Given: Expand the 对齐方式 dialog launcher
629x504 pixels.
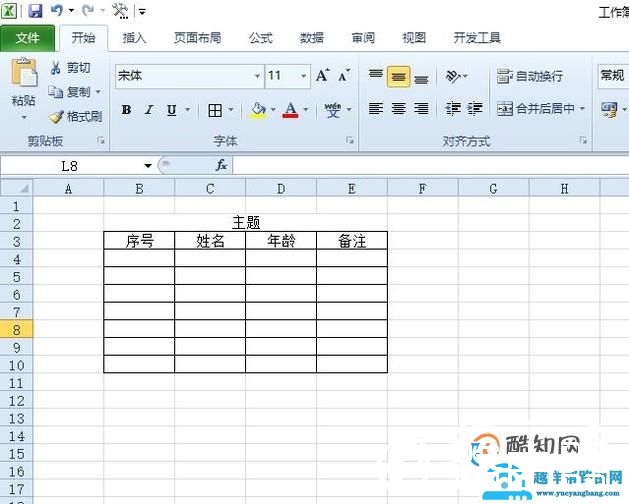Looking at the screenshot, I should [583, 140].
